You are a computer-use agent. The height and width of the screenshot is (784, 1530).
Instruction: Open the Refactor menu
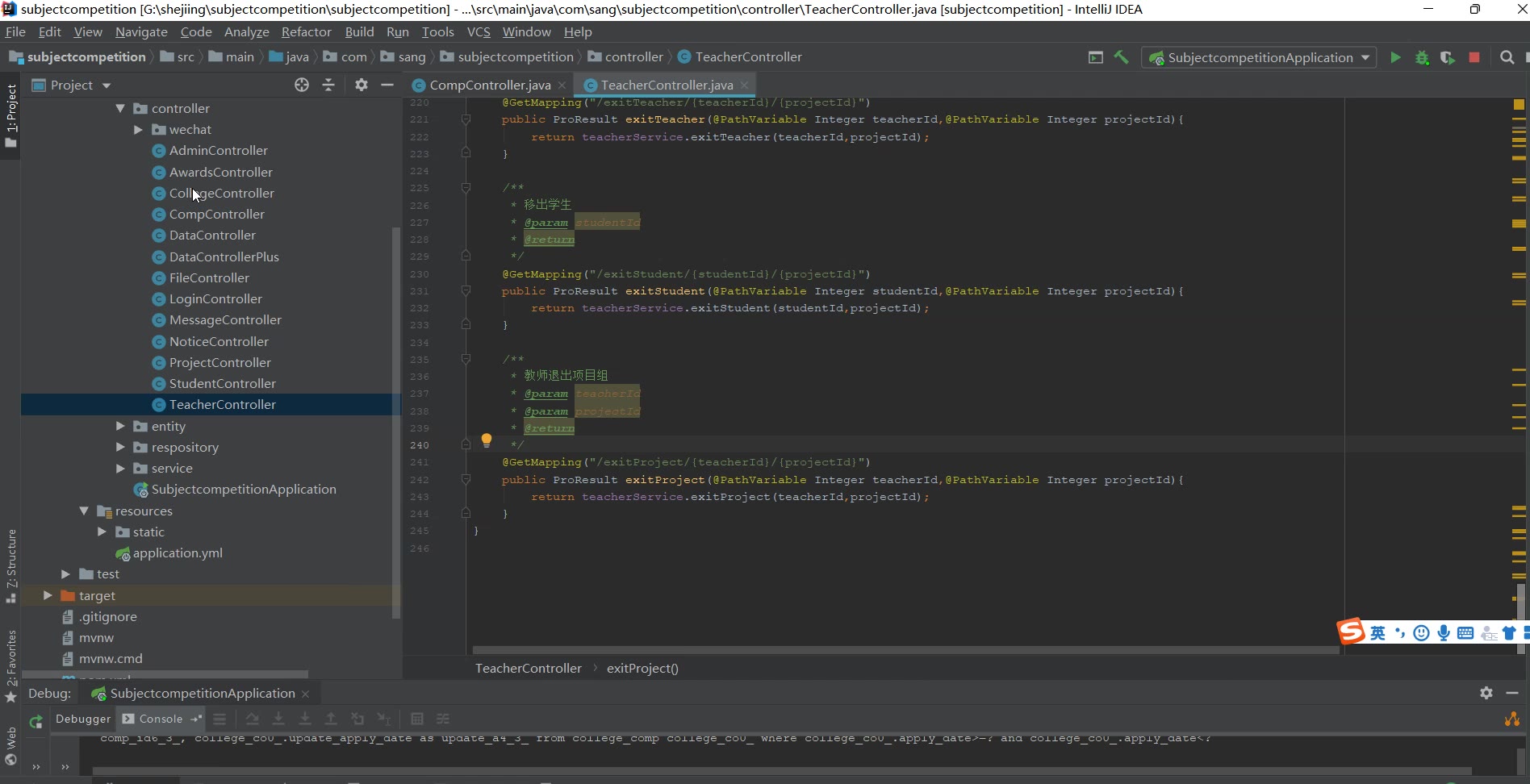[306, 31]
